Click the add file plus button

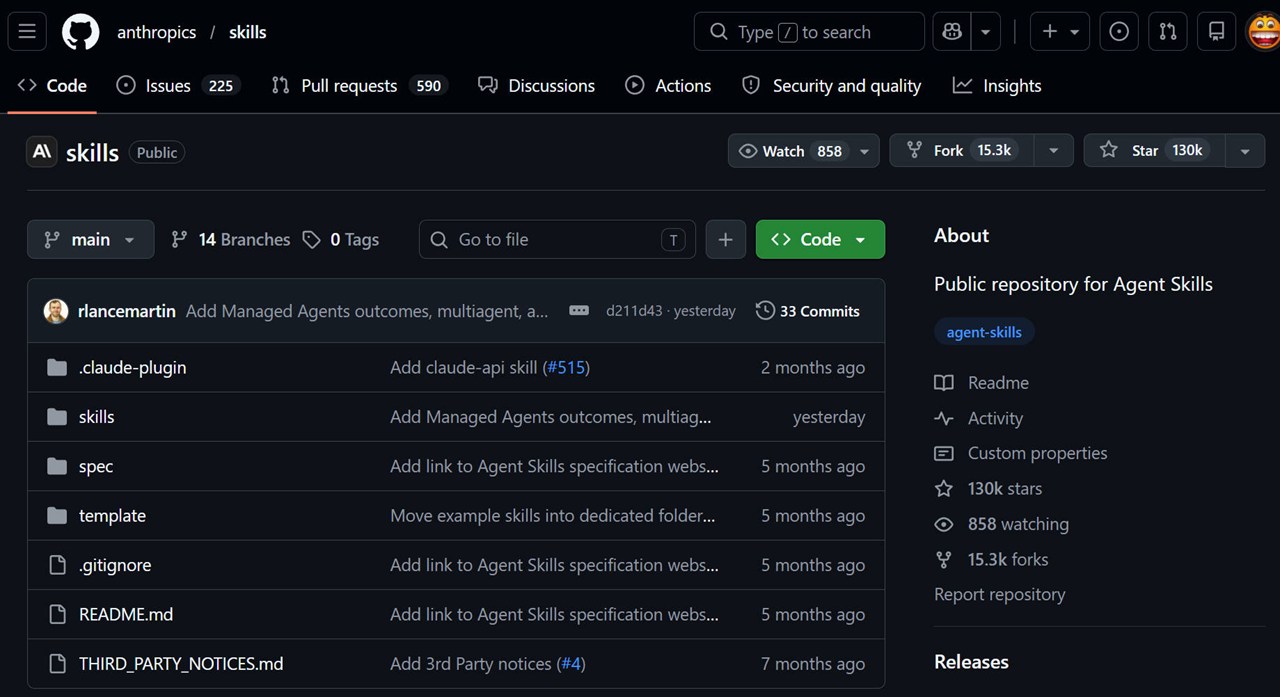click(725, 239)
